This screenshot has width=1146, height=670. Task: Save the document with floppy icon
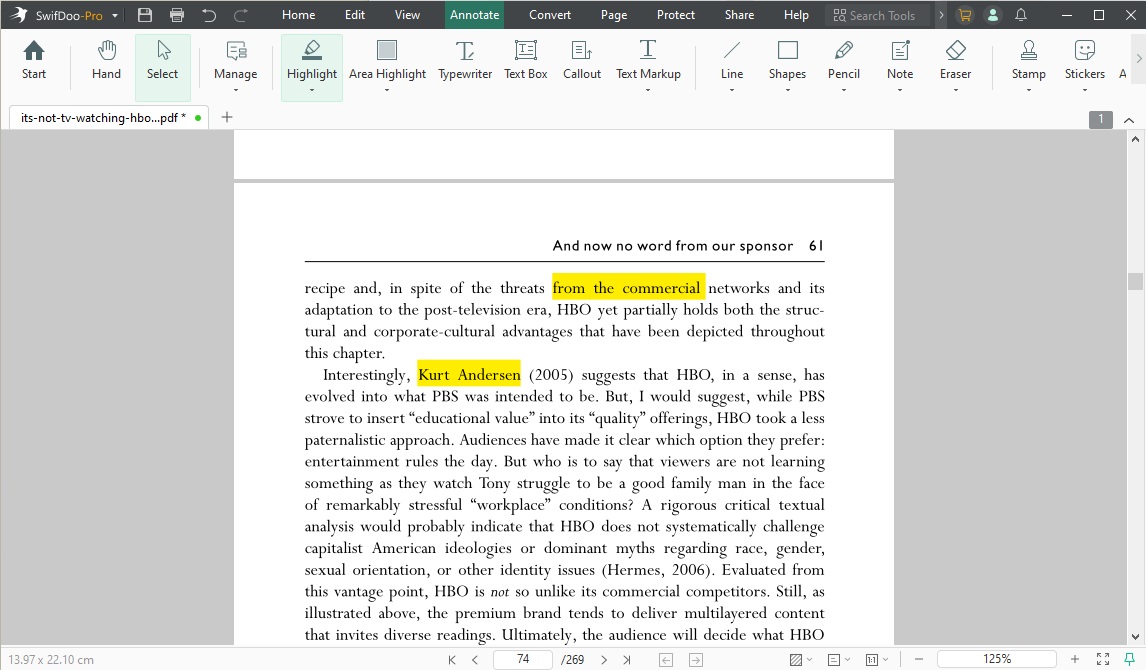tap(145, 15)
